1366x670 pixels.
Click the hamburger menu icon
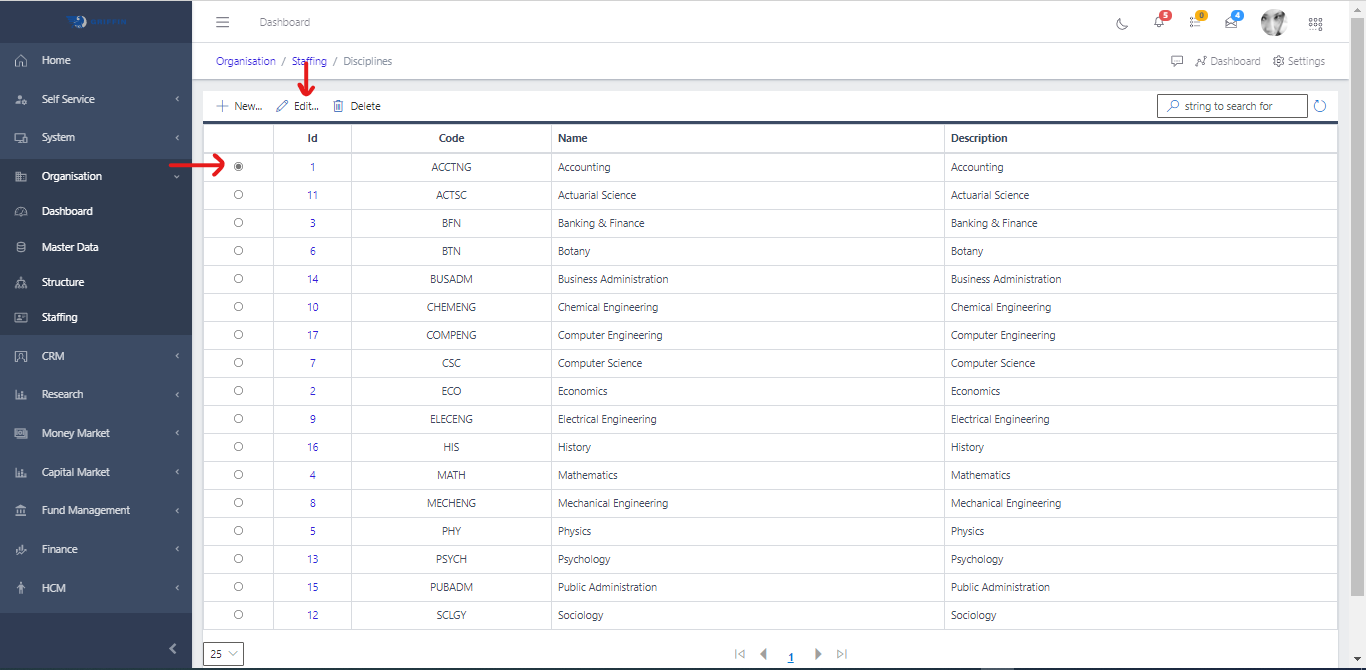click(223, 22)
